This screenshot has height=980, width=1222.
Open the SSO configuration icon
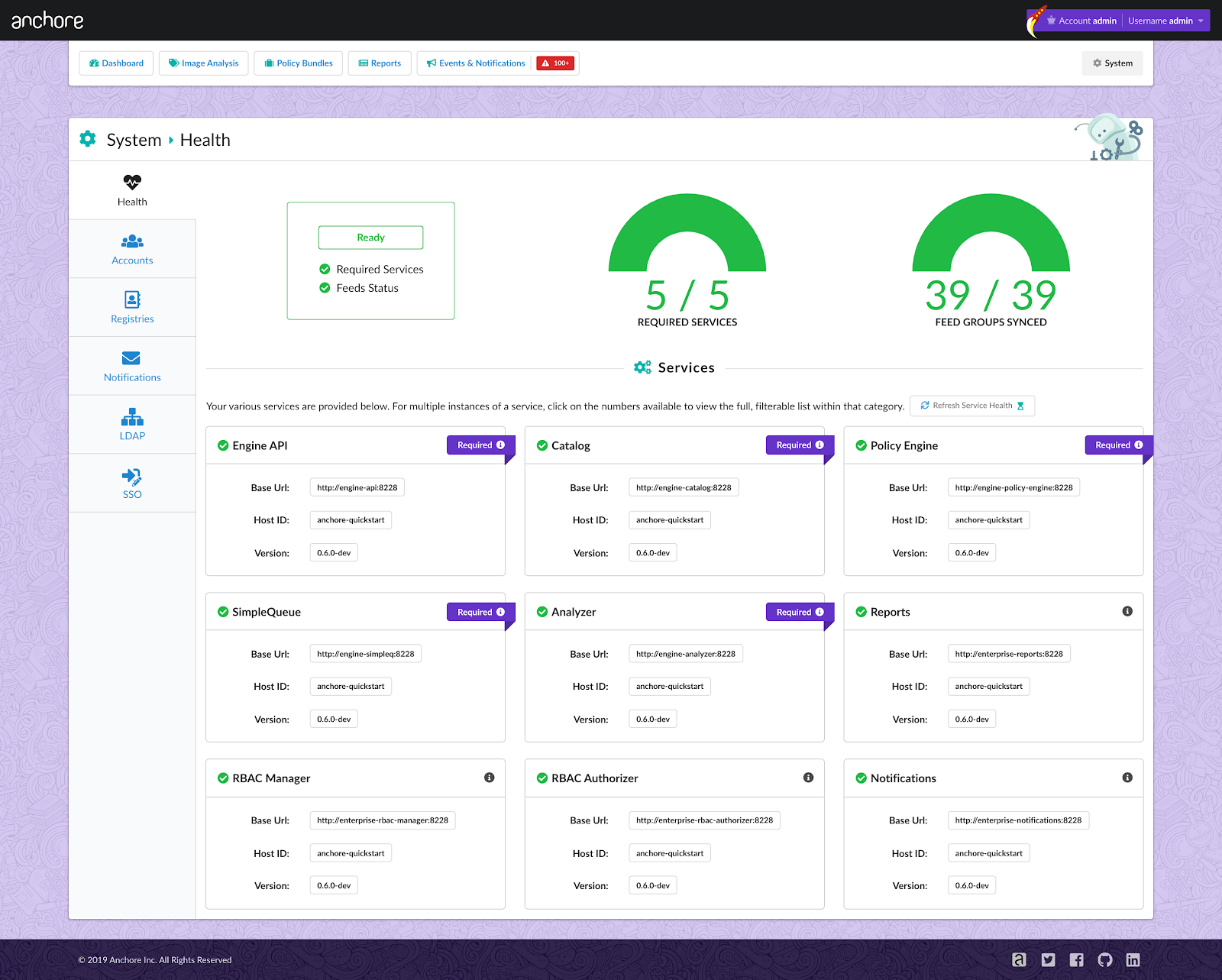pyautogui.click(x=131, y=475)
